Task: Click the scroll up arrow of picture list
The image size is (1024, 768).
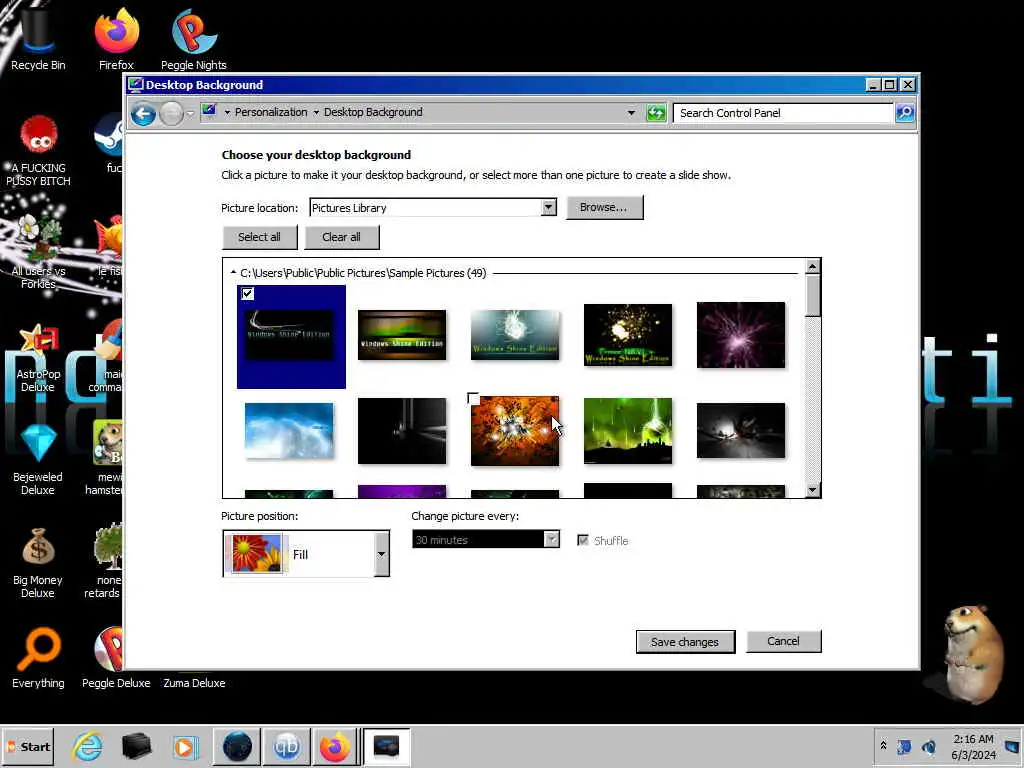Action: pyautogui.click(x=812, y=266)
